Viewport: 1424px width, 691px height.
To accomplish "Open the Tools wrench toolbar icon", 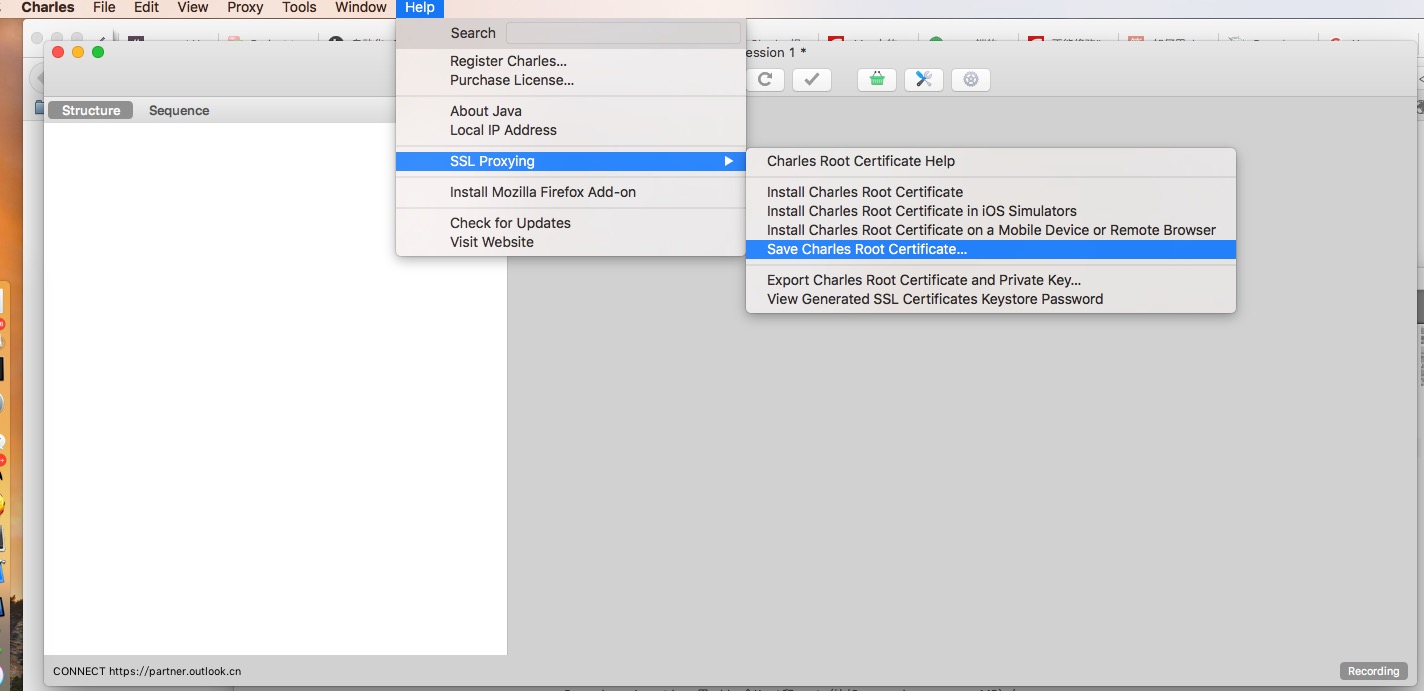I will pos(924,79).
